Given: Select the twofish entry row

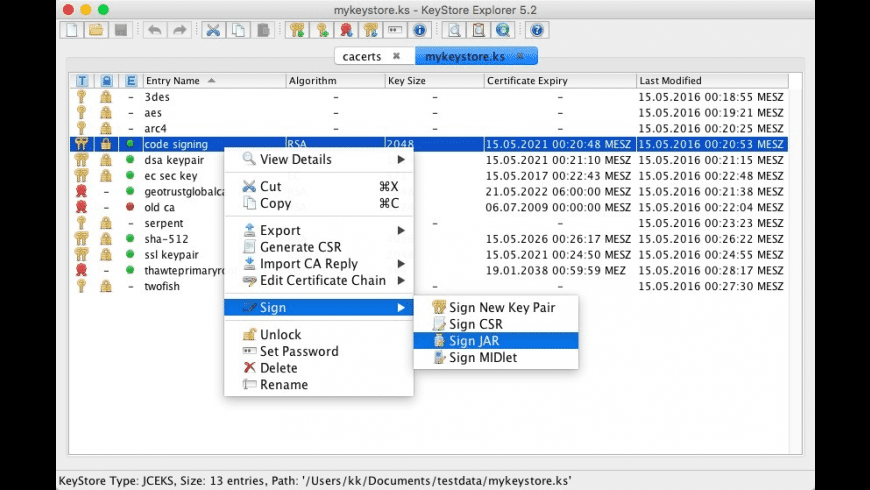Looking at the screenshot, I should coord(163,286).
